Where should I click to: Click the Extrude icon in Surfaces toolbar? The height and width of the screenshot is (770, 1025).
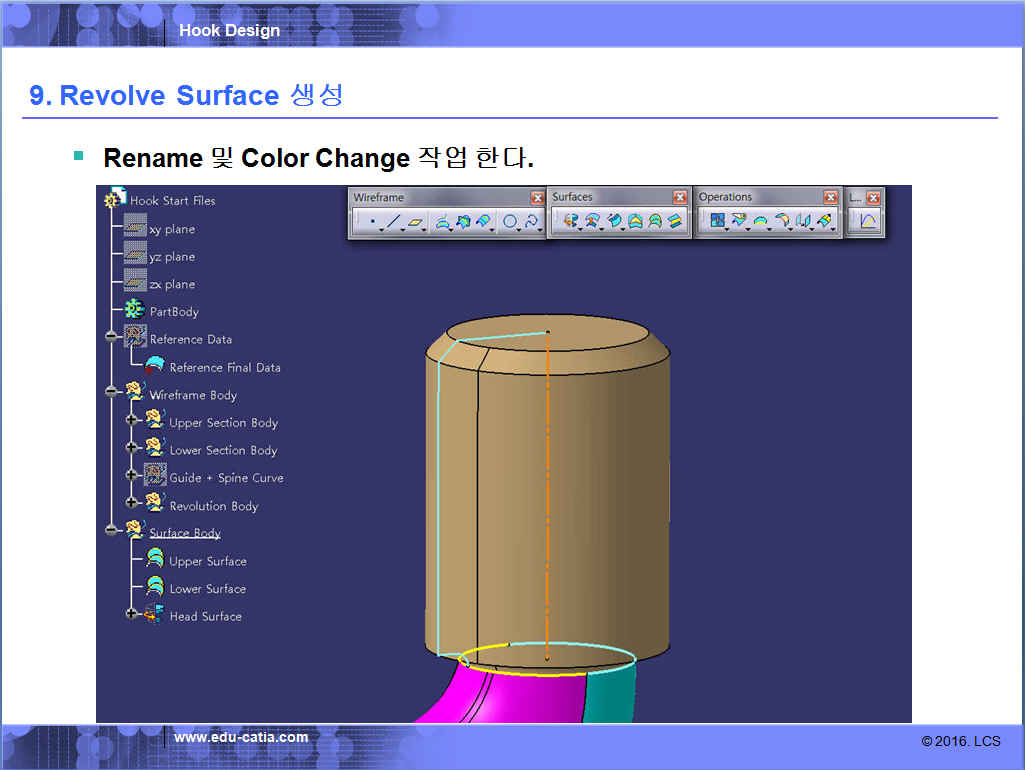coord(571,222)
